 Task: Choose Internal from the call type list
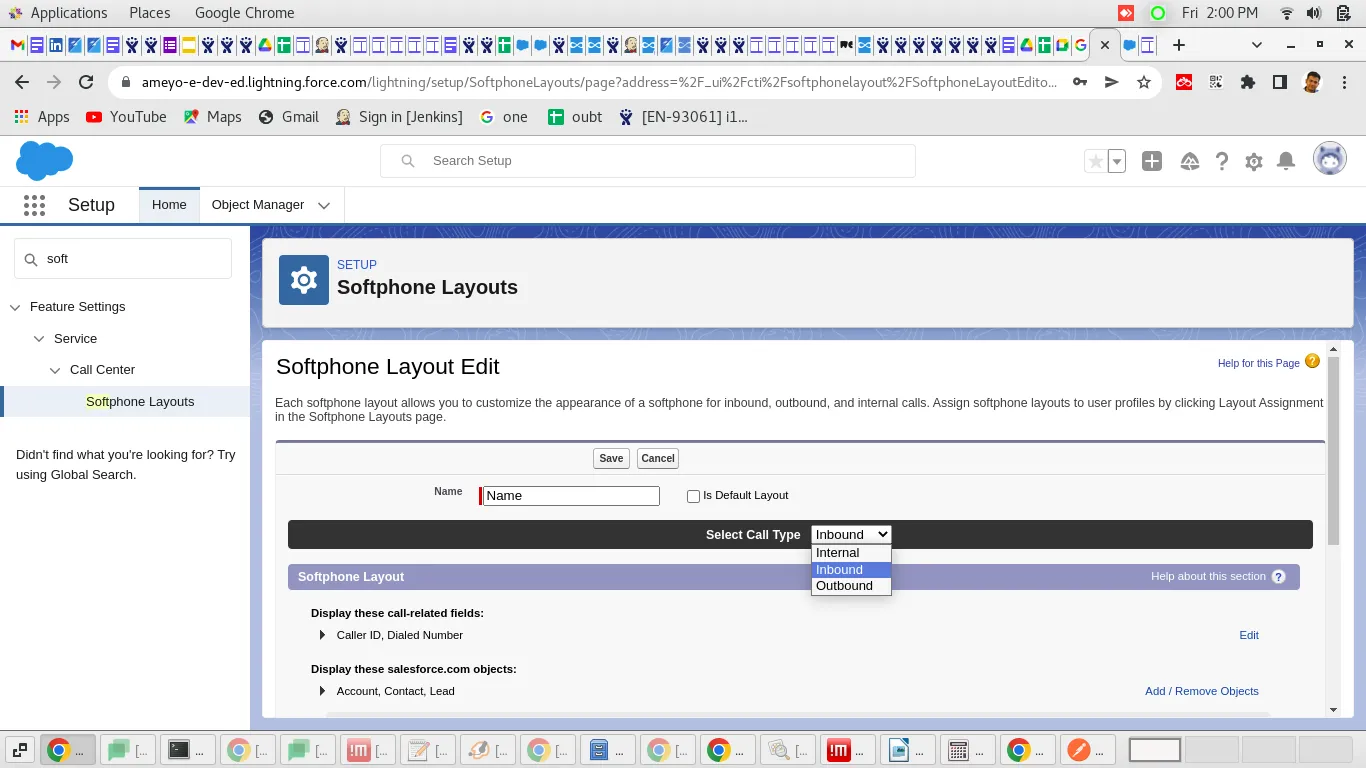851,553
